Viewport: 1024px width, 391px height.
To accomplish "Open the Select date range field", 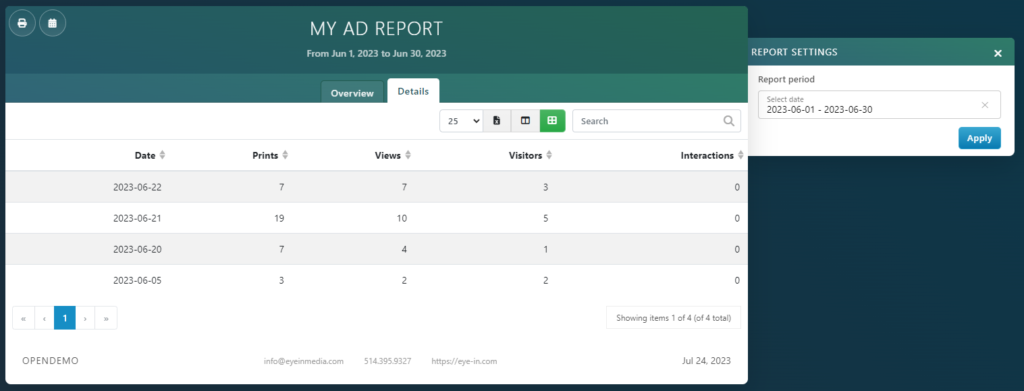I will [x=879, y=104].
